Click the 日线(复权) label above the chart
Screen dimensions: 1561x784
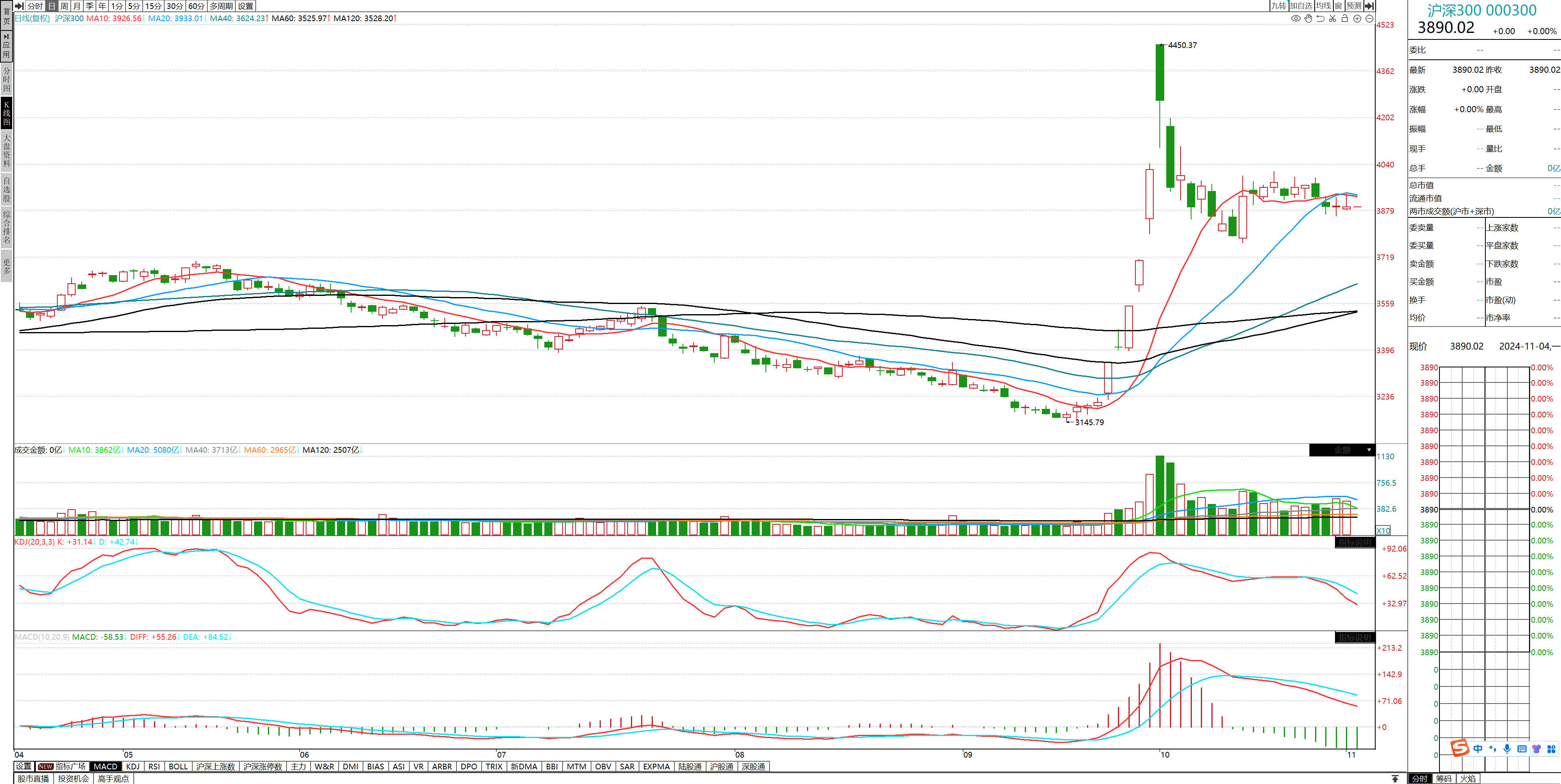click(x=33, y=18)
